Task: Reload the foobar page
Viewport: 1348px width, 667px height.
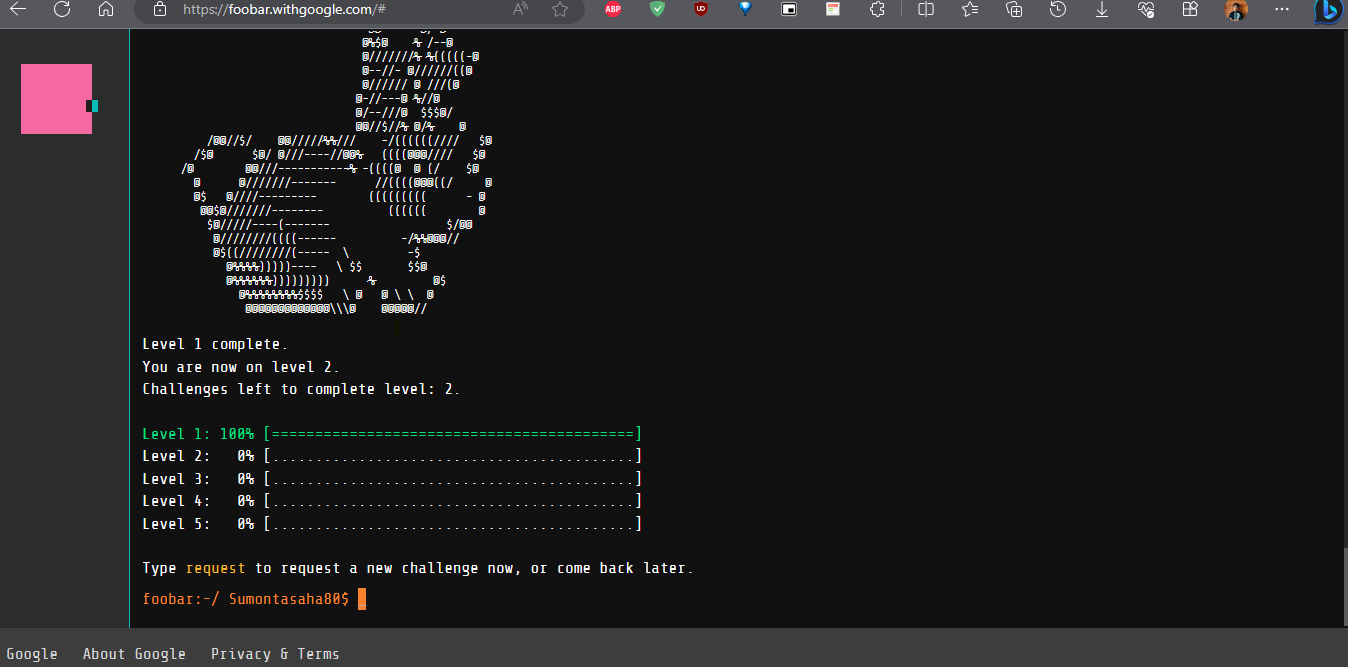Action: coord(62,9)
